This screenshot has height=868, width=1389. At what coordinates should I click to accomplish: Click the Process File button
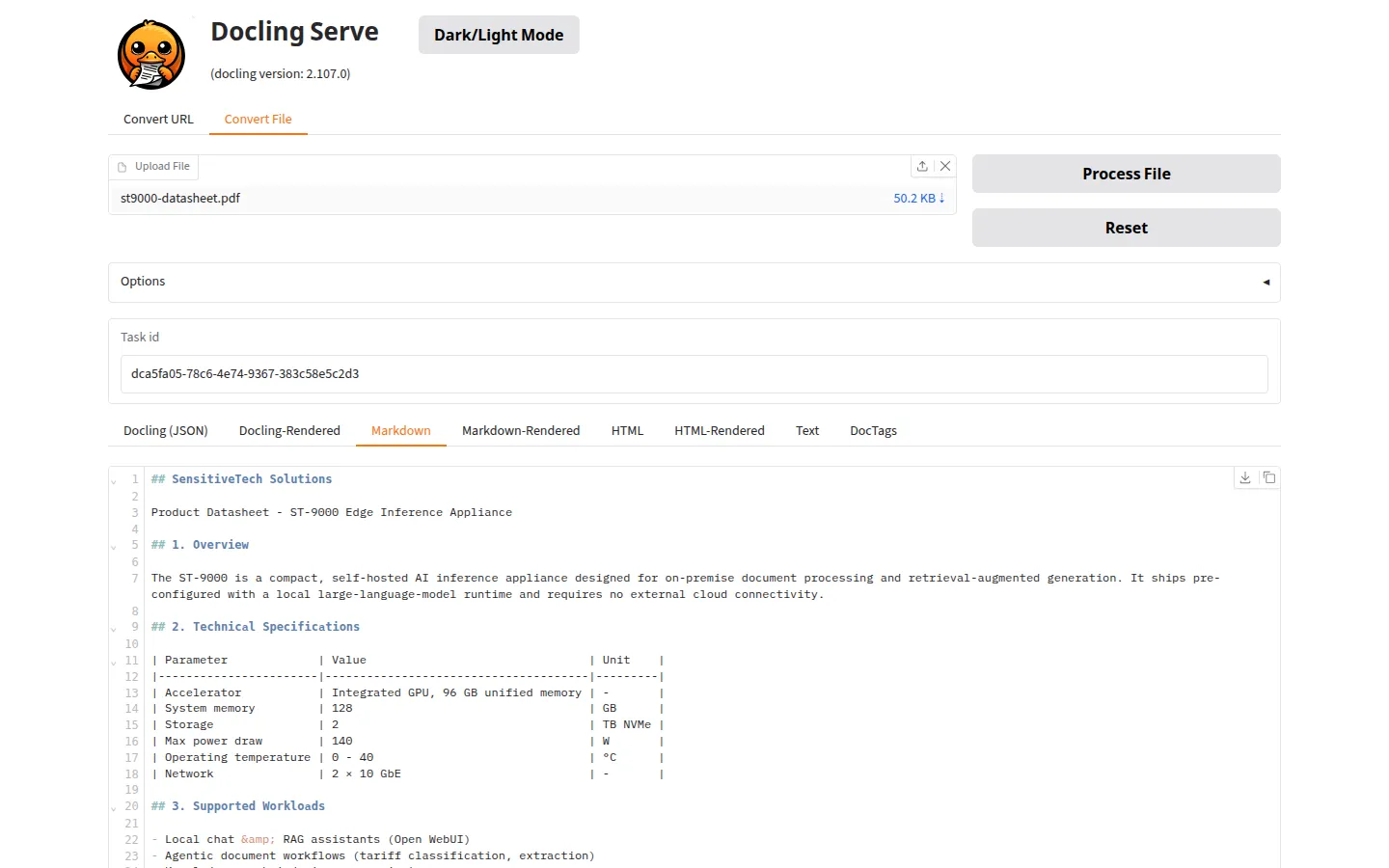1127,174
